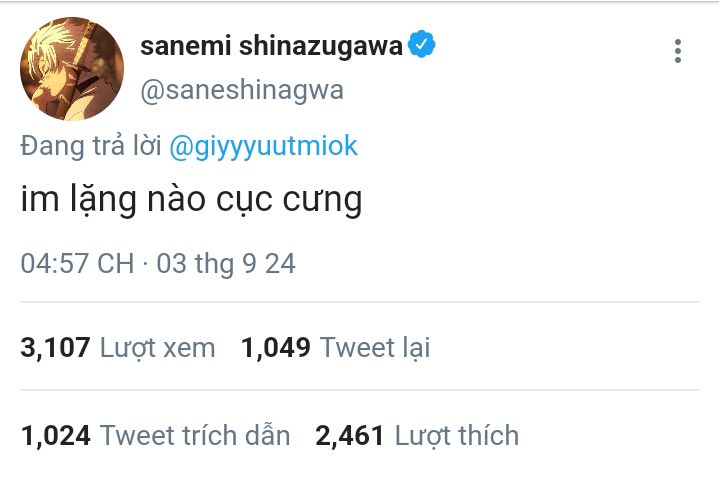
Task: Click the "Đang trả lời" label
Action: [x=91, y=146]
